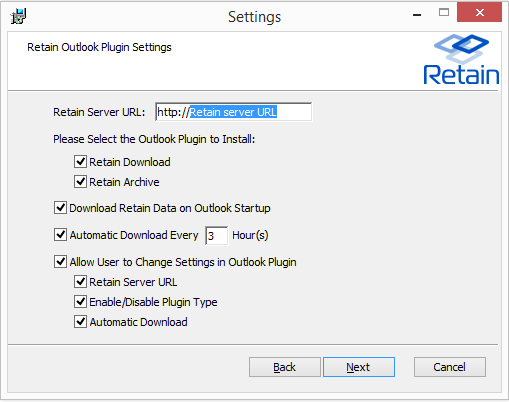509x402 pixels.
Task: Click into the Retain Server URL field
Action: (x=234, y=112)
